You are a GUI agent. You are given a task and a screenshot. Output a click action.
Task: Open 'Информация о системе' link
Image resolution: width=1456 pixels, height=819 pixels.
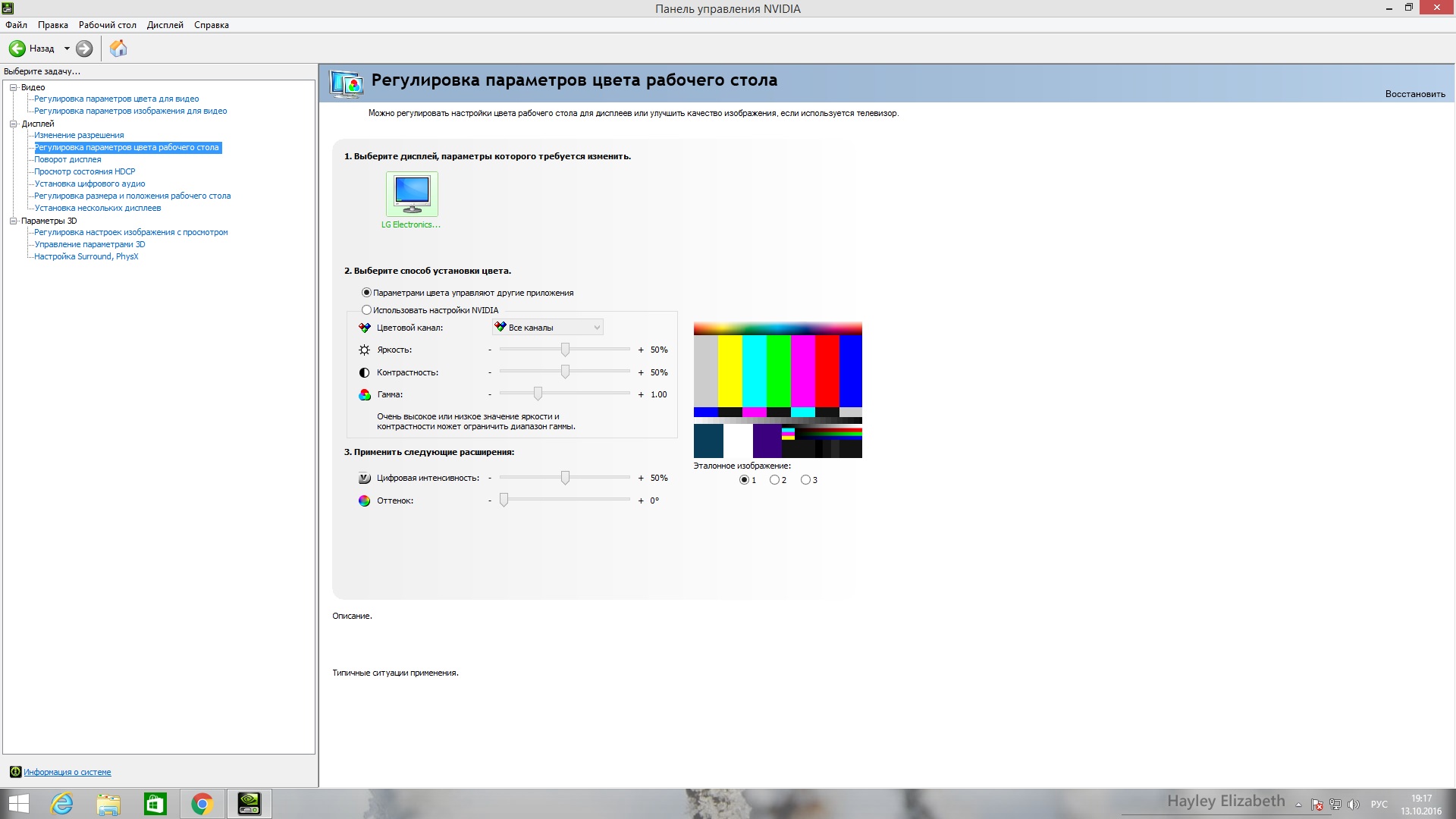coord(67,772)
